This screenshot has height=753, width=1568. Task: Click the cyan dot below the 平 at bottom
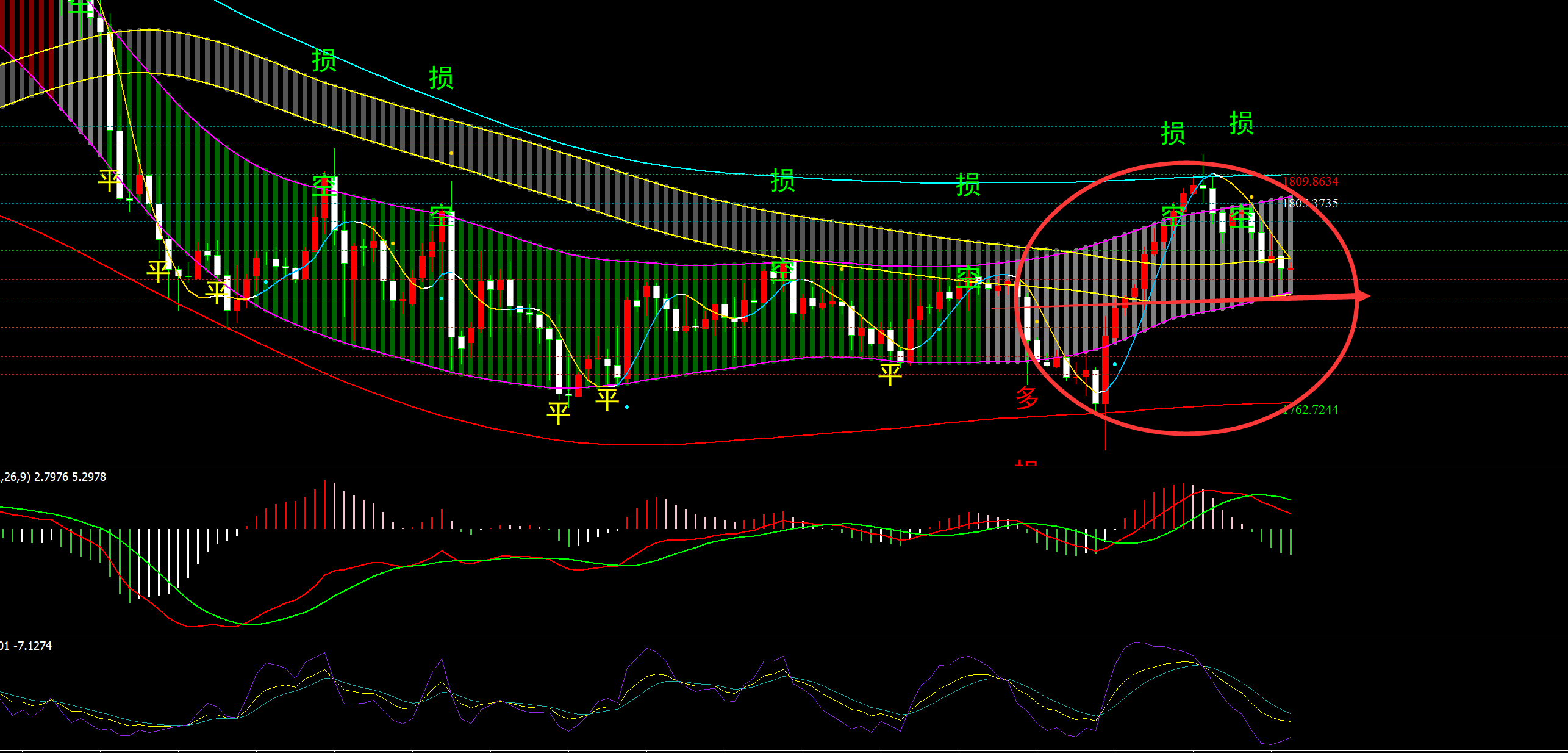pos(627,406)
